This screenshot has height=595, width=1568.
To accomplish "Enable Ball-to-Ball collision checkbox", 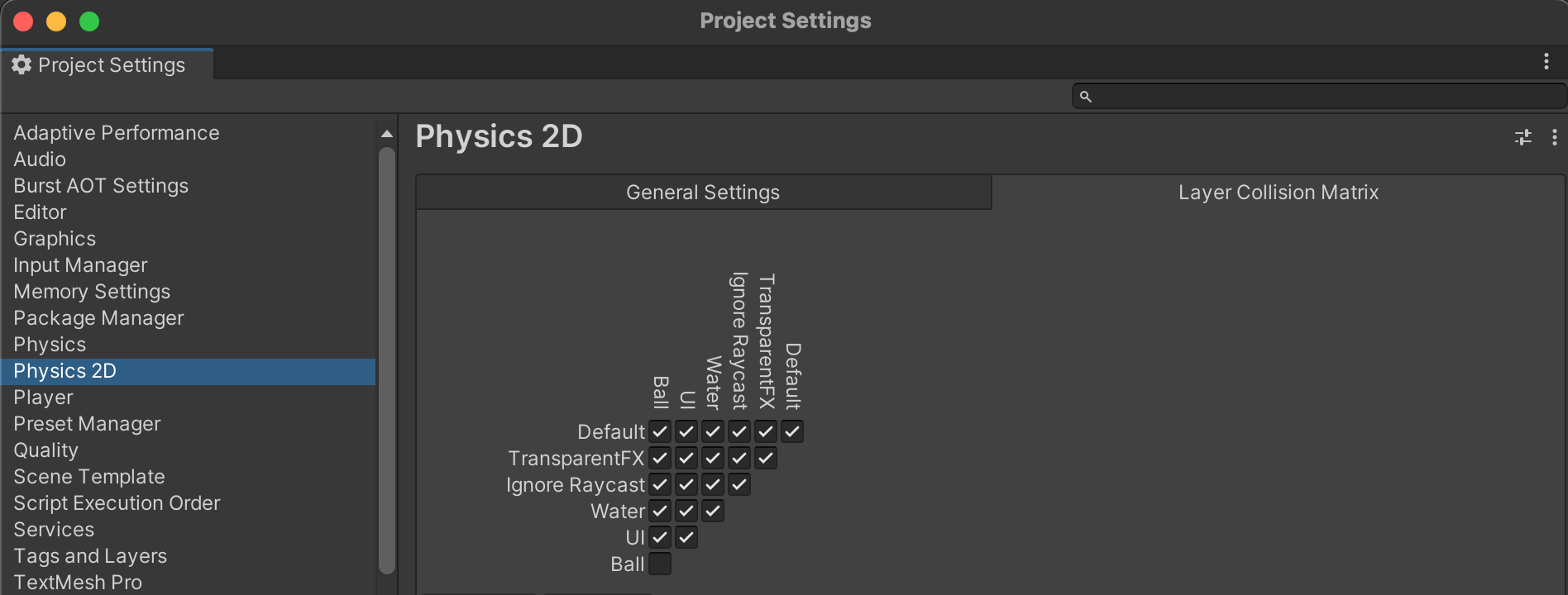I will [660, 564].
